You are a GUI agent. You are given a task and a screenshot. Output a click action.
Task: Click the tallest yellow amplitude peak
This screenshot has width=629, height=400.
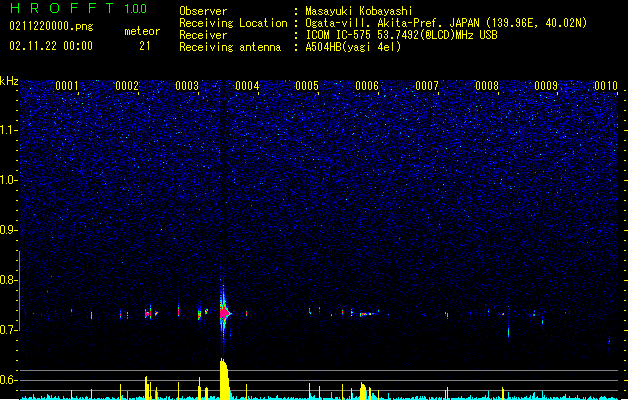[225, 379]
